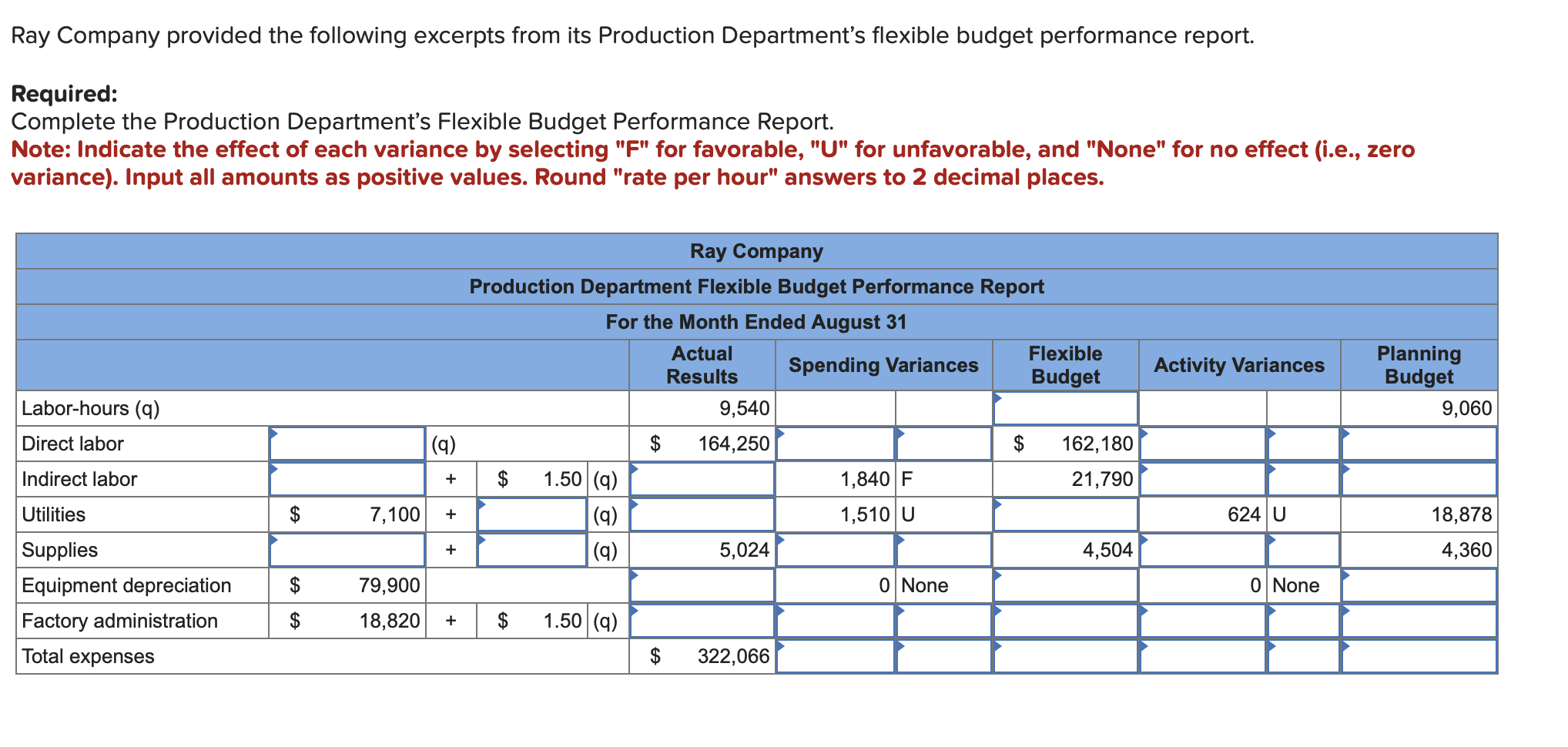The image size is (1568, 747).
Task: Click Total expenses planning budget input
Action: (x=1419, y=656)
